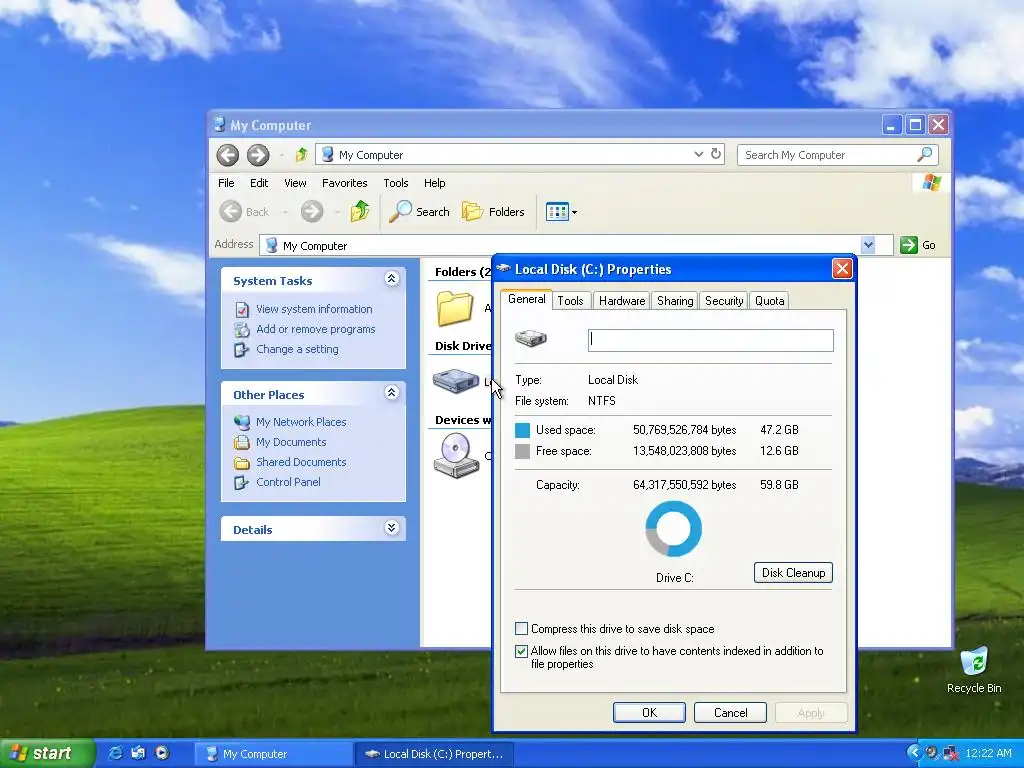Click Show Desktop quick launch icon
The image size is (1024, 768).
(138, 753)
